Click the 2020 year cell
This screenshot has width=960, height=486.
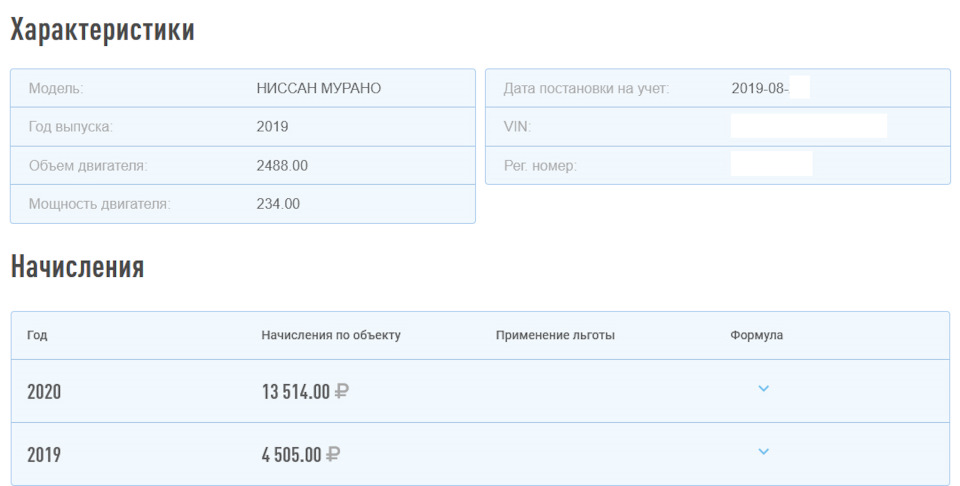tap(44, 392)
